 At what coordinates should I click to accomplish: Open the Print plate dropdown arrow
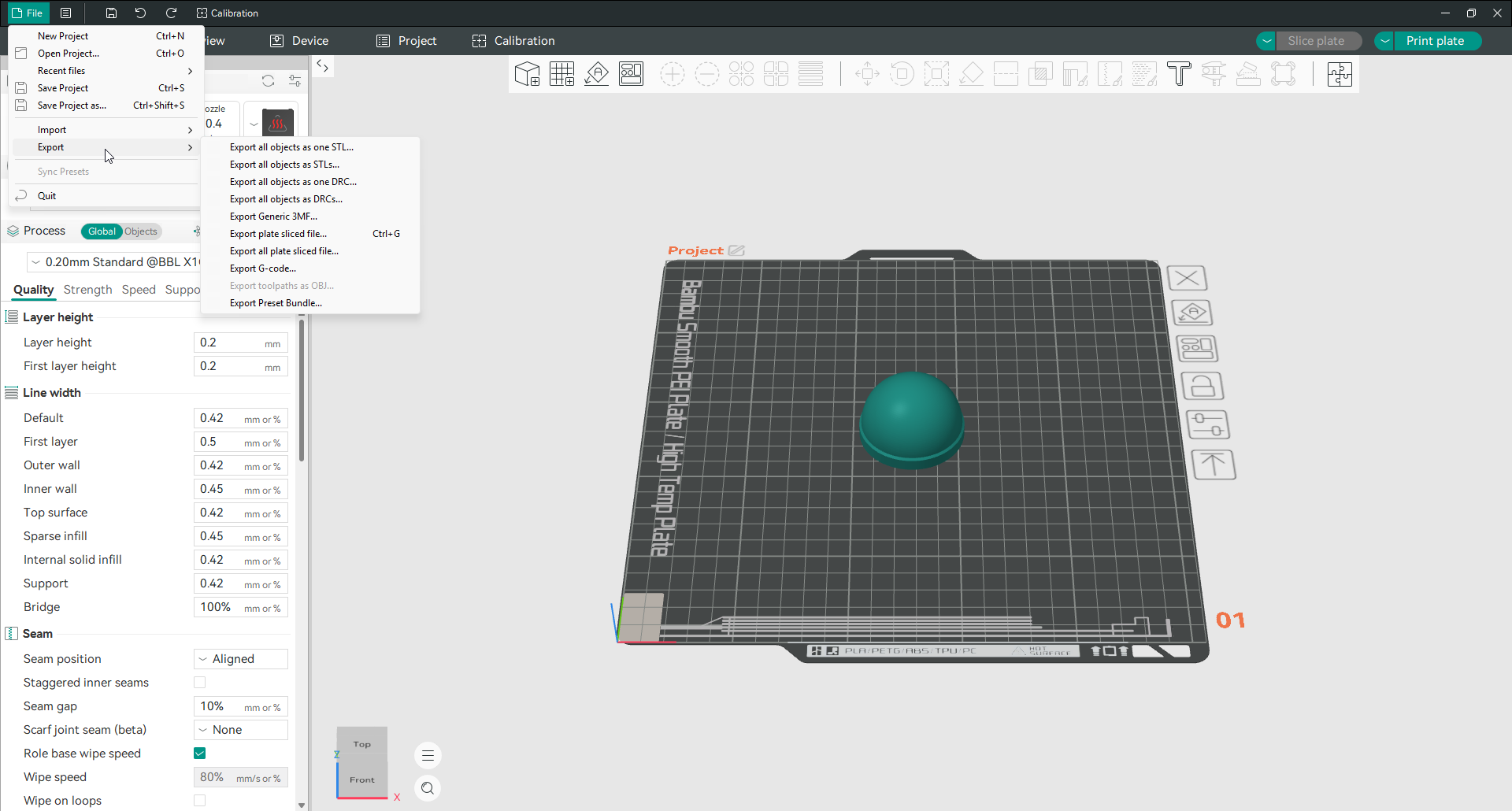pyautogui.click(x=1384, y=41)
